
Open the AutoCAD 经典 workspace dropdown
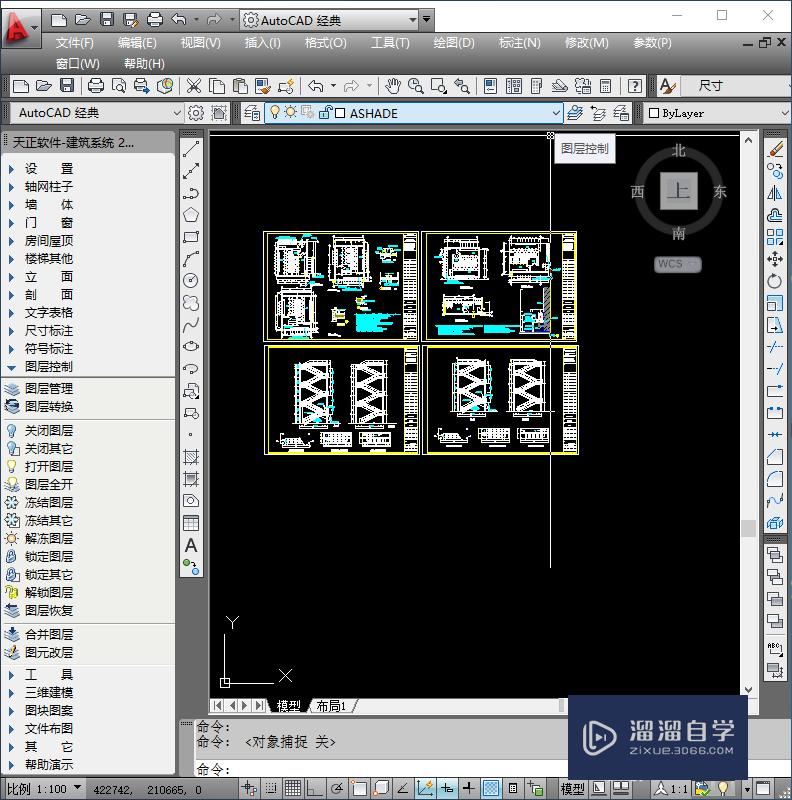(x=96, y=113)
